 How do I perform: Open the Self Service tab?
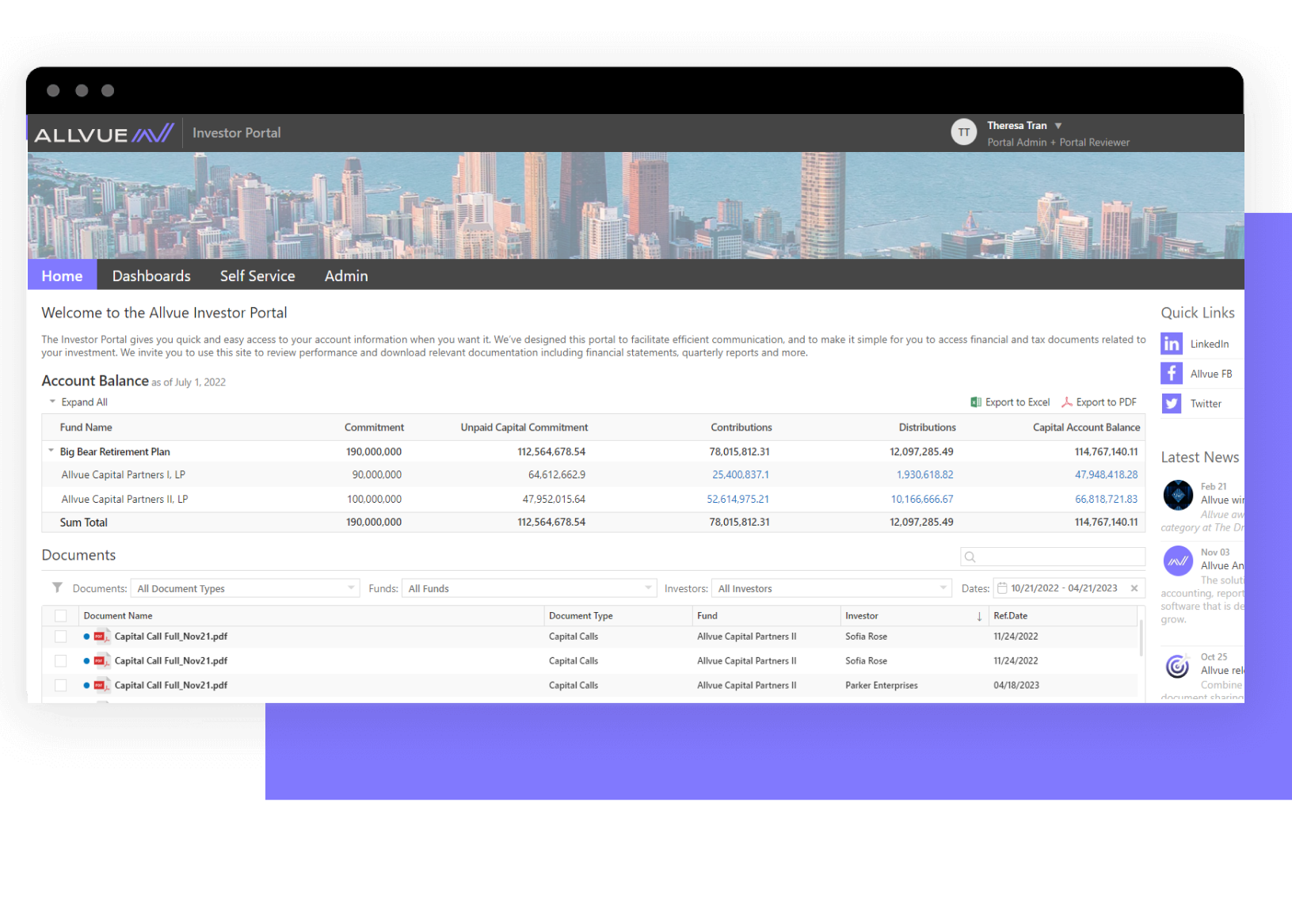click(257, 276)
